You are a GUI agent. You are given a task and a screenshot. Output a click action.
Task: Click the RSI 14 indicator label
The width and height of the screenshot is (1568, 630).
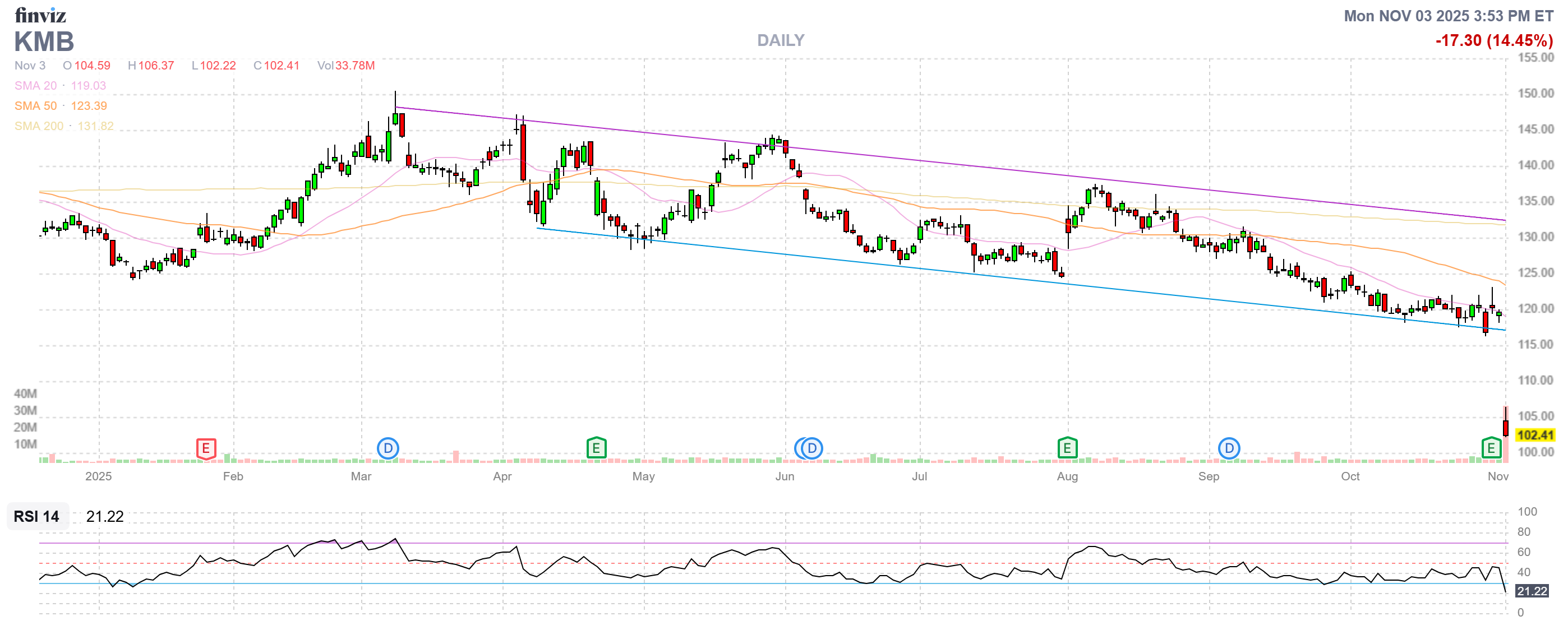click(x=36, y=516)
